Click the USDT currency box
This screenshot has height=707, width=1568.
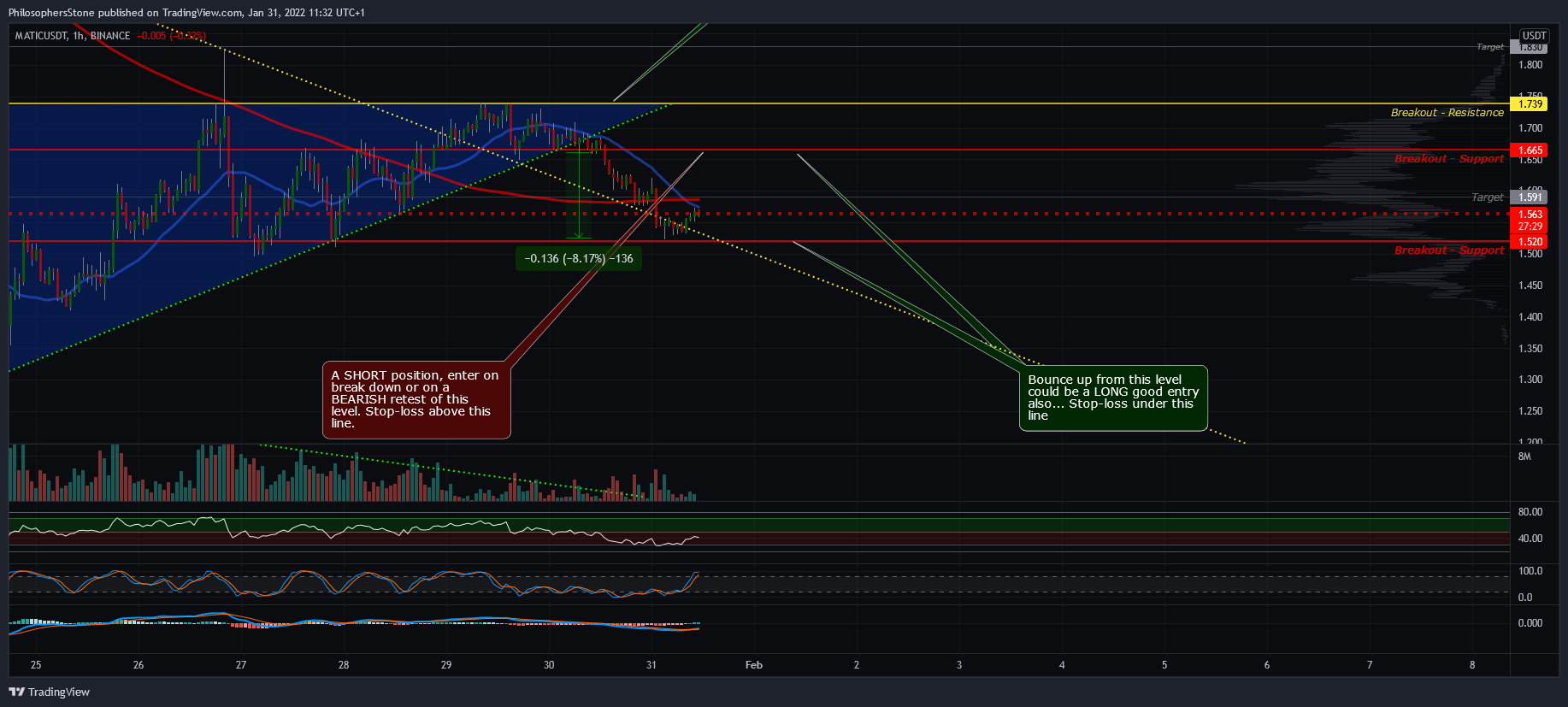click(1534, 36)
